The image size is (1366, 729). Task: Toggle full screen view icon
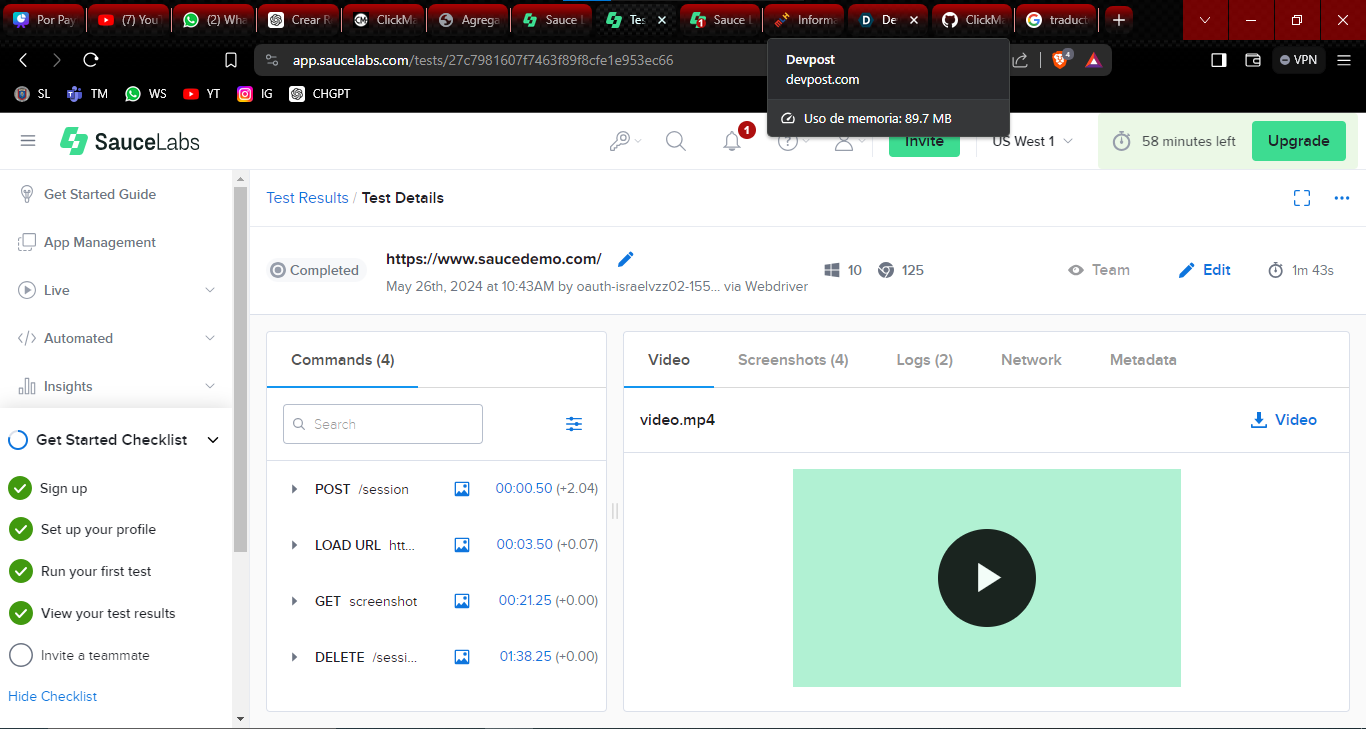pos(1302,198)
